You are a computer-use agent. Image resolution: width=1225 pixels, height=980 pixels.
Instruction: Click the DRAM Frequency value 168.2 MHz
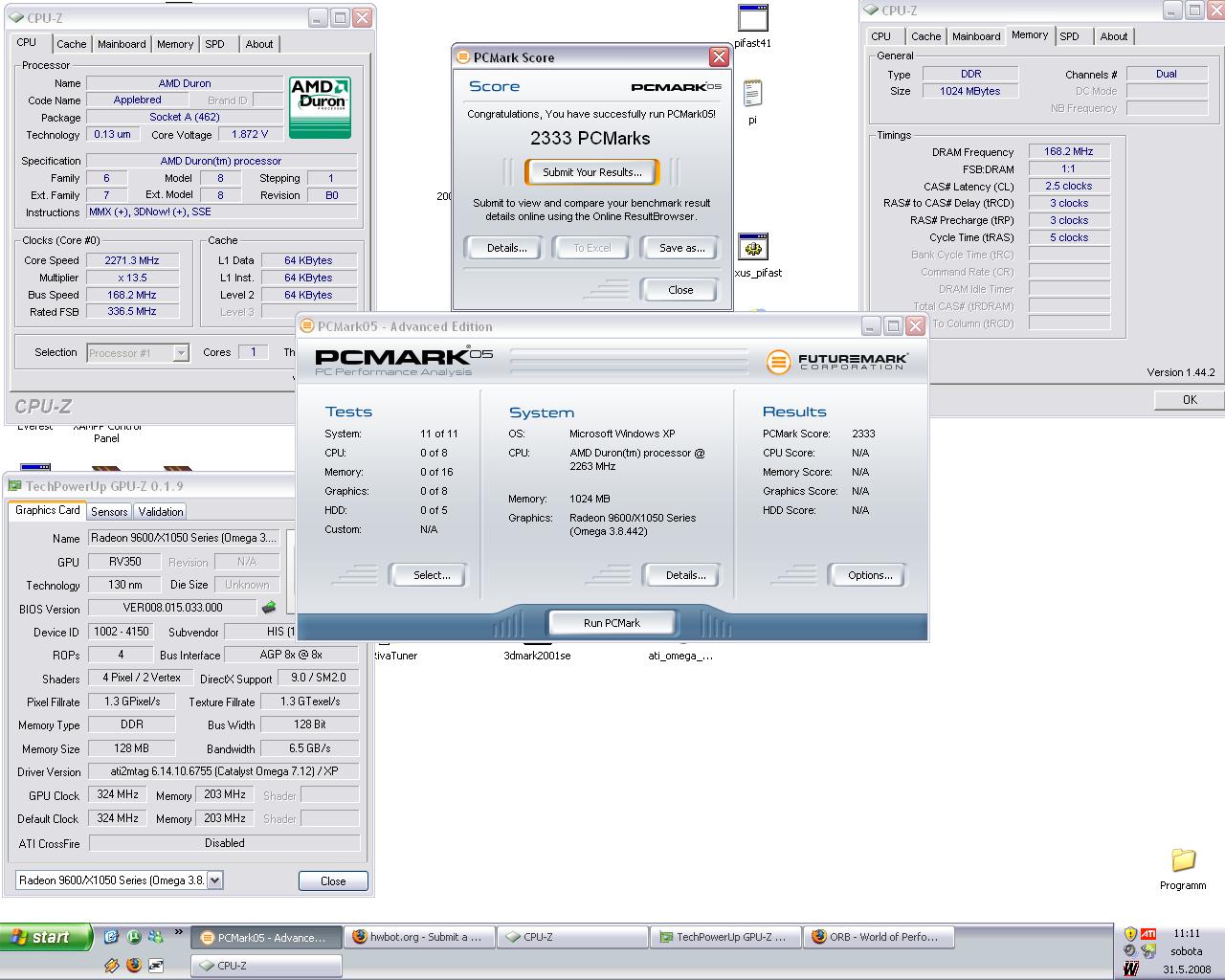click(x=1069, y=151)
